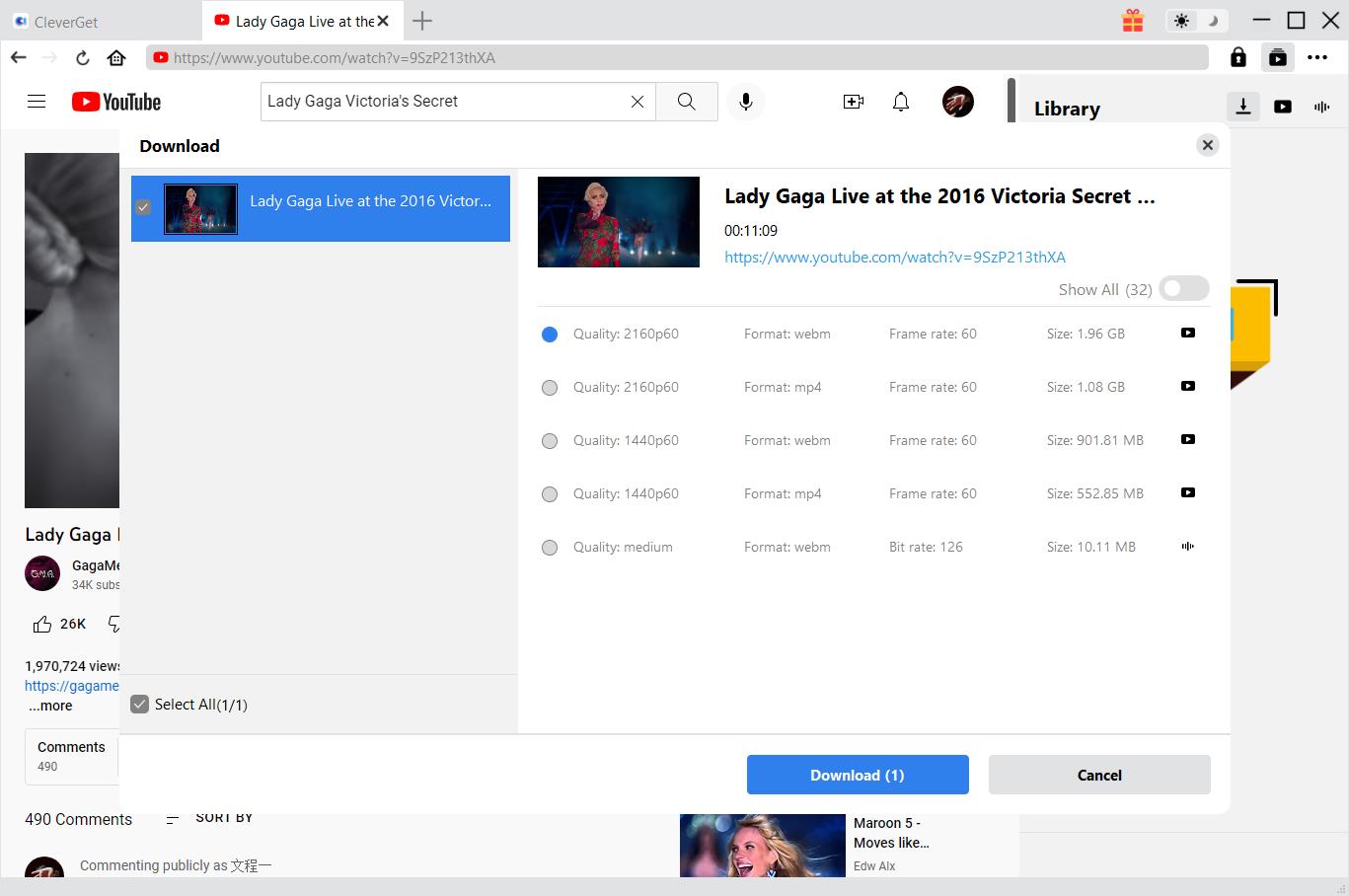This screenshot has height=896, width=1349.
Task: Toggle the light/dark theme switch
Action: coord(1196,21)
